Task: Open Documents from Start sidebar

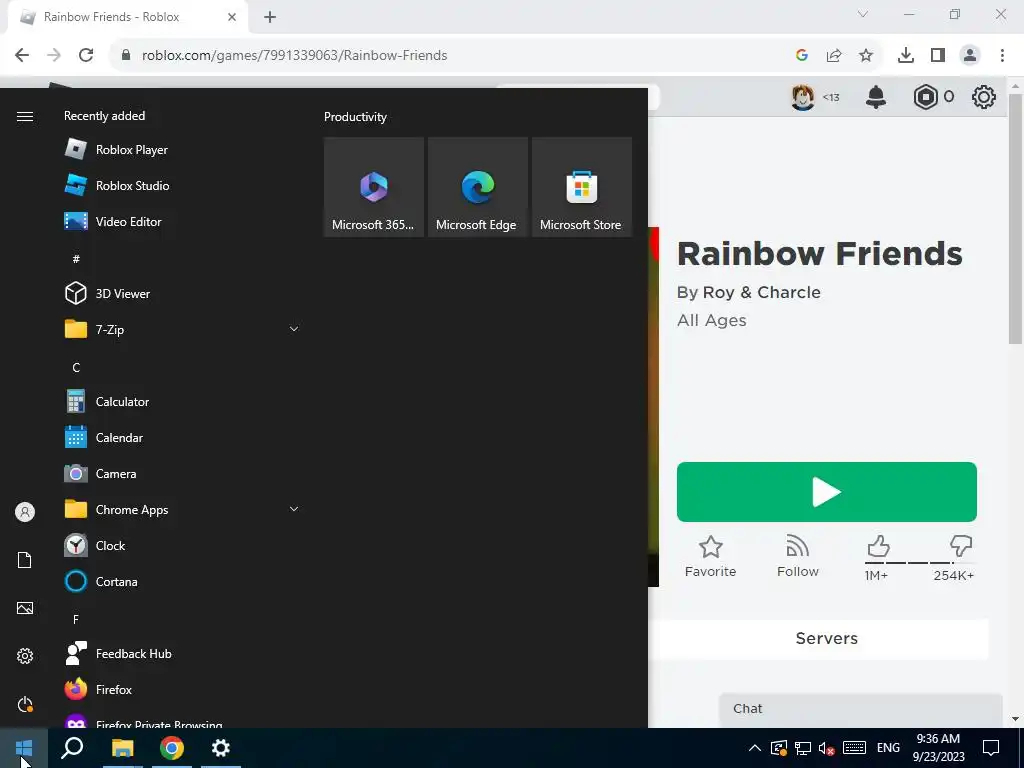Action: point(25,560)
